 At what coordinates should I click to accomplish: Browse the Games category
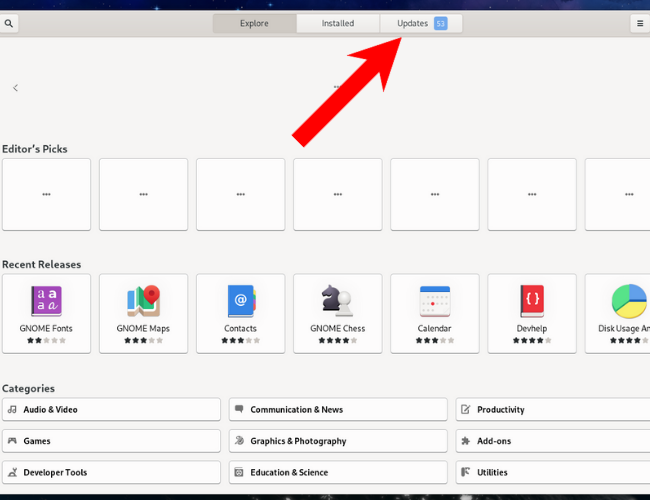point(111,441)
